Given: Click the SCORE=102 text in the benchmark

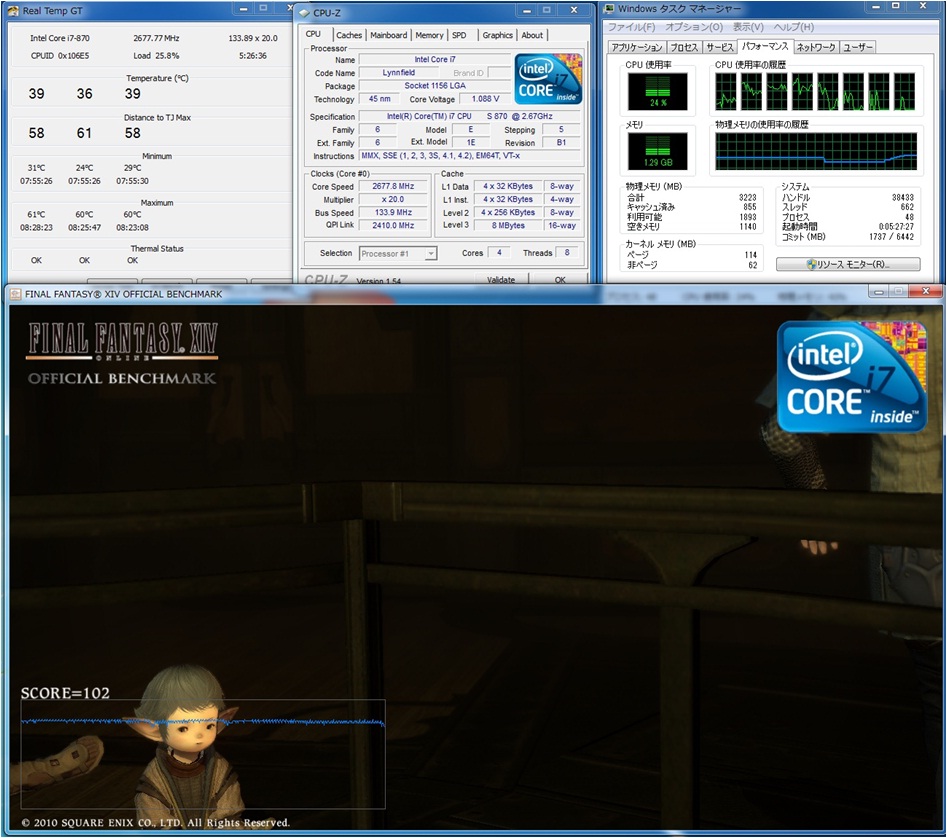Looking at the screenshot, I should pos(65,693).
